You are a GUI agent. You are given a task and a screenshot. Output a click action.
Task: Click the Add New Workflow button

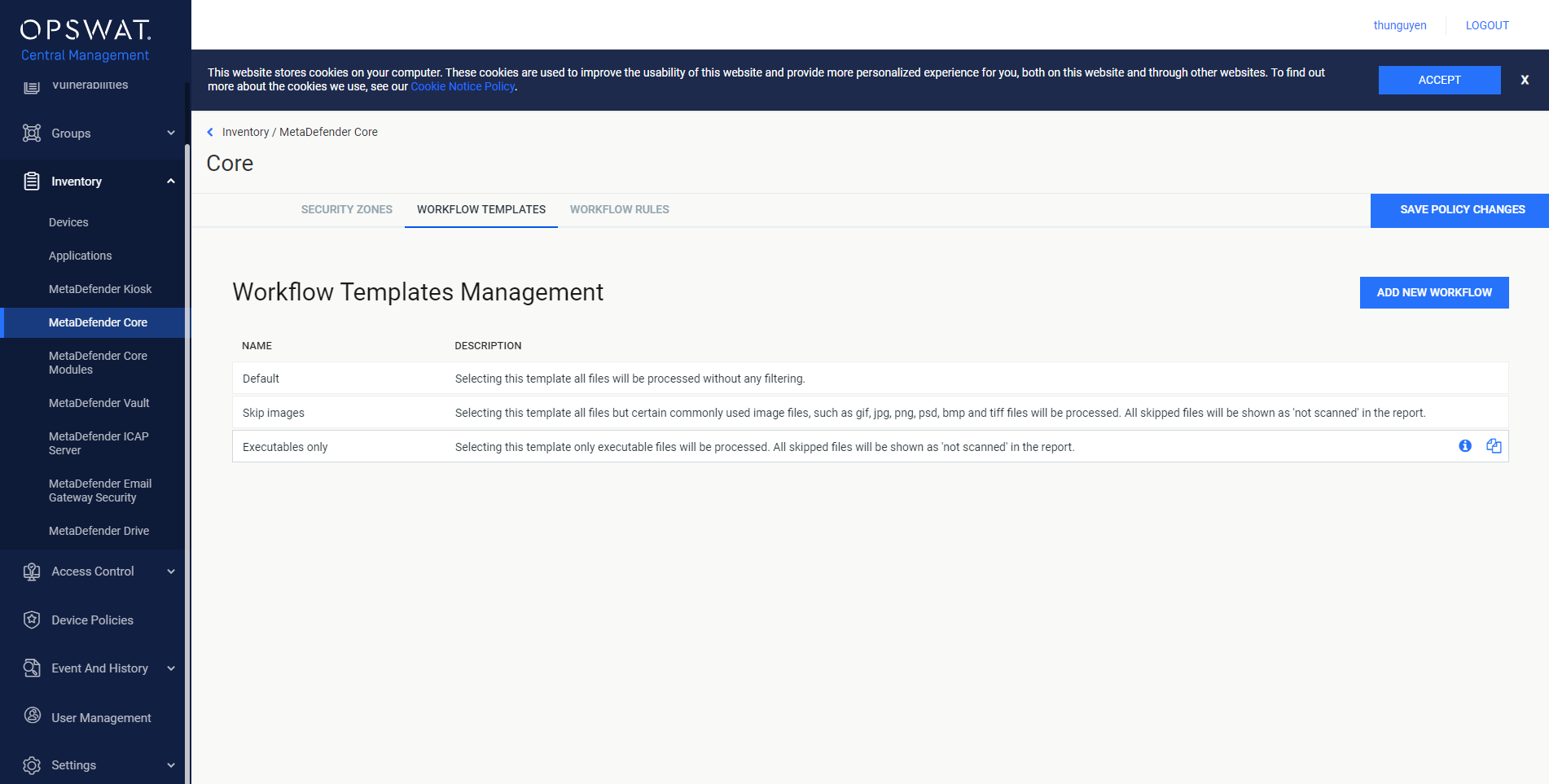tap(1434, 292)
